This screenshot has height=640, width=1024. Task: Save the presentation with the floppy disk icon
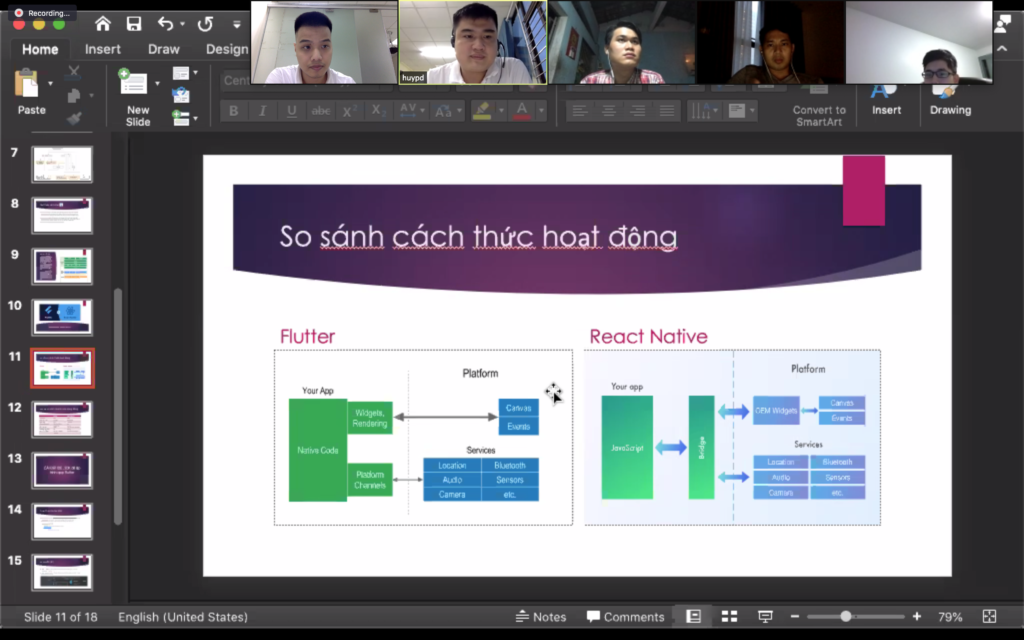click(133, 23)
